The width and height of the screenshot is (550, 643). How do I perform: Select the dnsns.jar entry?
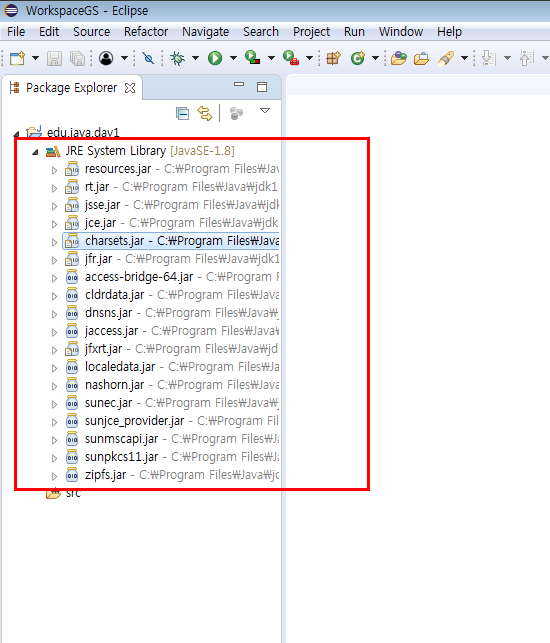171,313
